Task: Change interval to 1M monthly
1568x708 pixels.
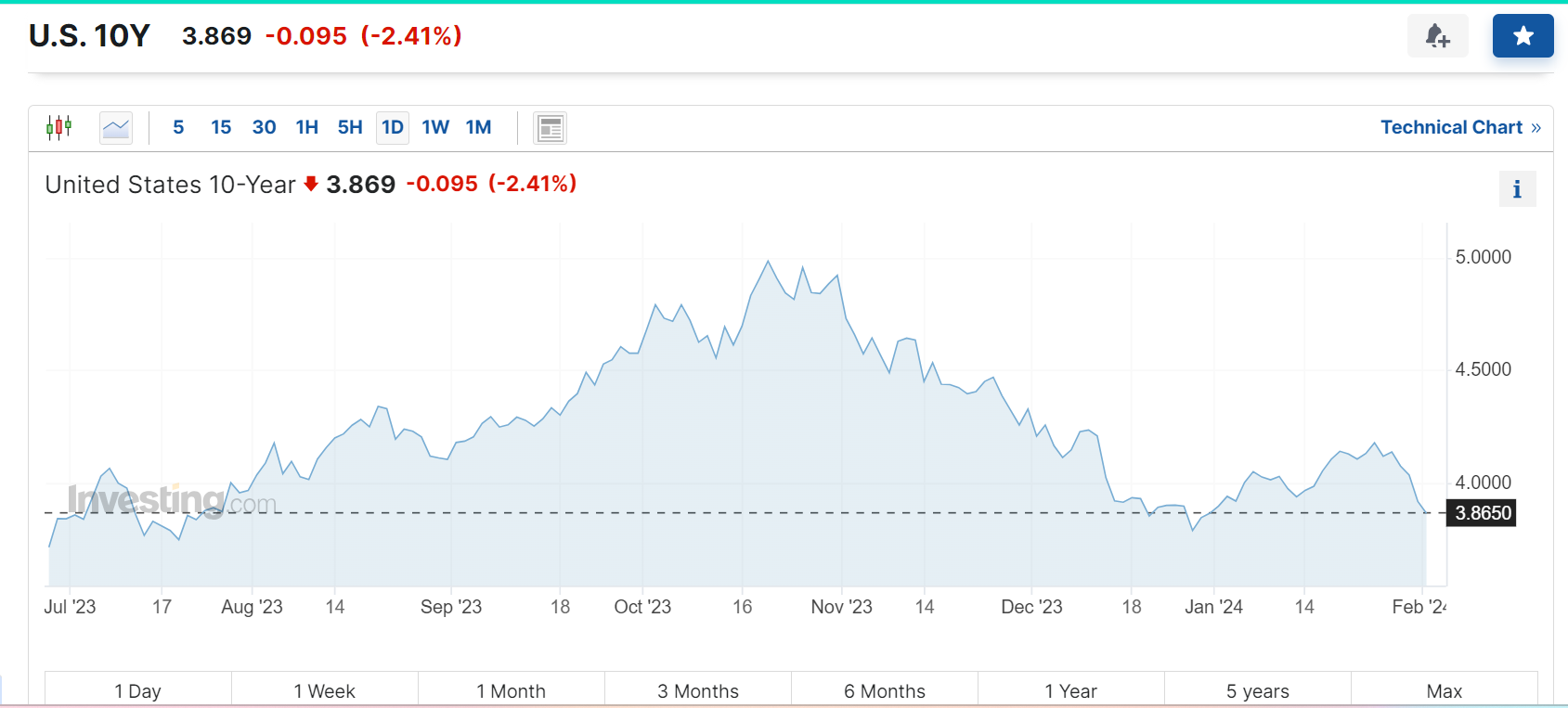Action: click(478, 127)
